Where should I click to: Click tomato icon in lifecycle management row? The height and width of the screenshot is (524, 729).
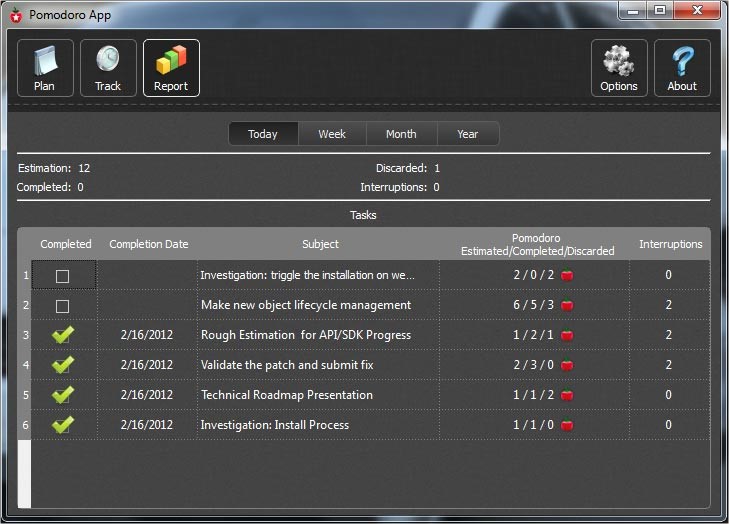click(567, 305)
